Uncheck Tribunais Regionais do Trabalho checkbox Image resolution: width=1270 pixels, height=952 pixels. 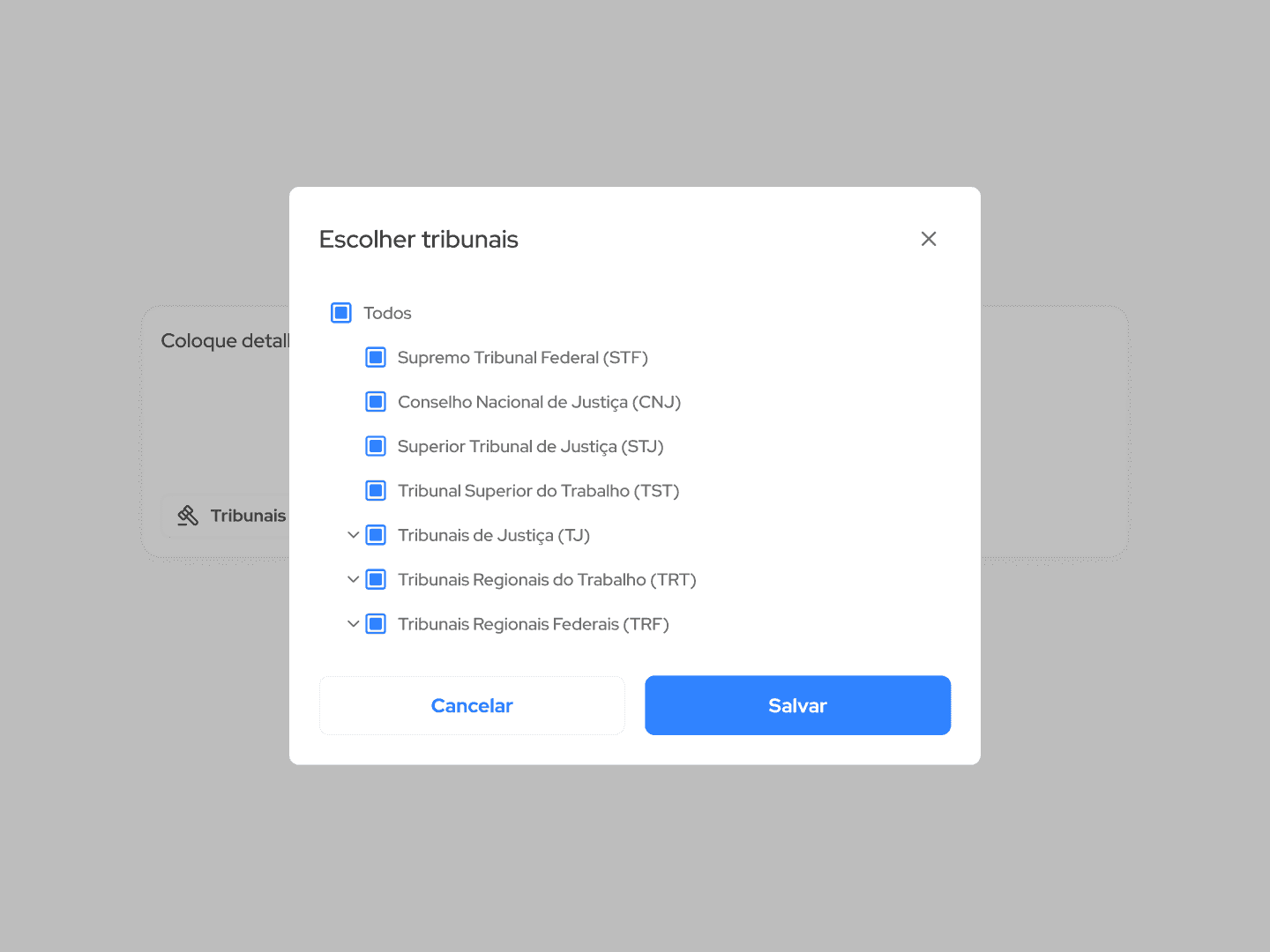tap(376, 579)
